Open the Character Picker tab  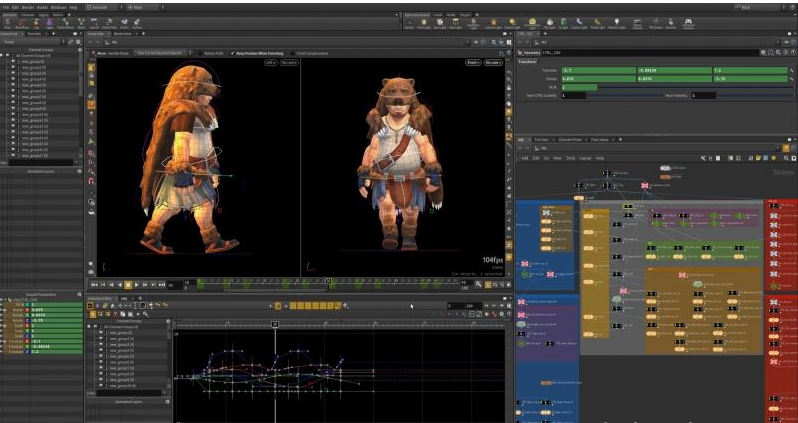click(x=569, y=139)
